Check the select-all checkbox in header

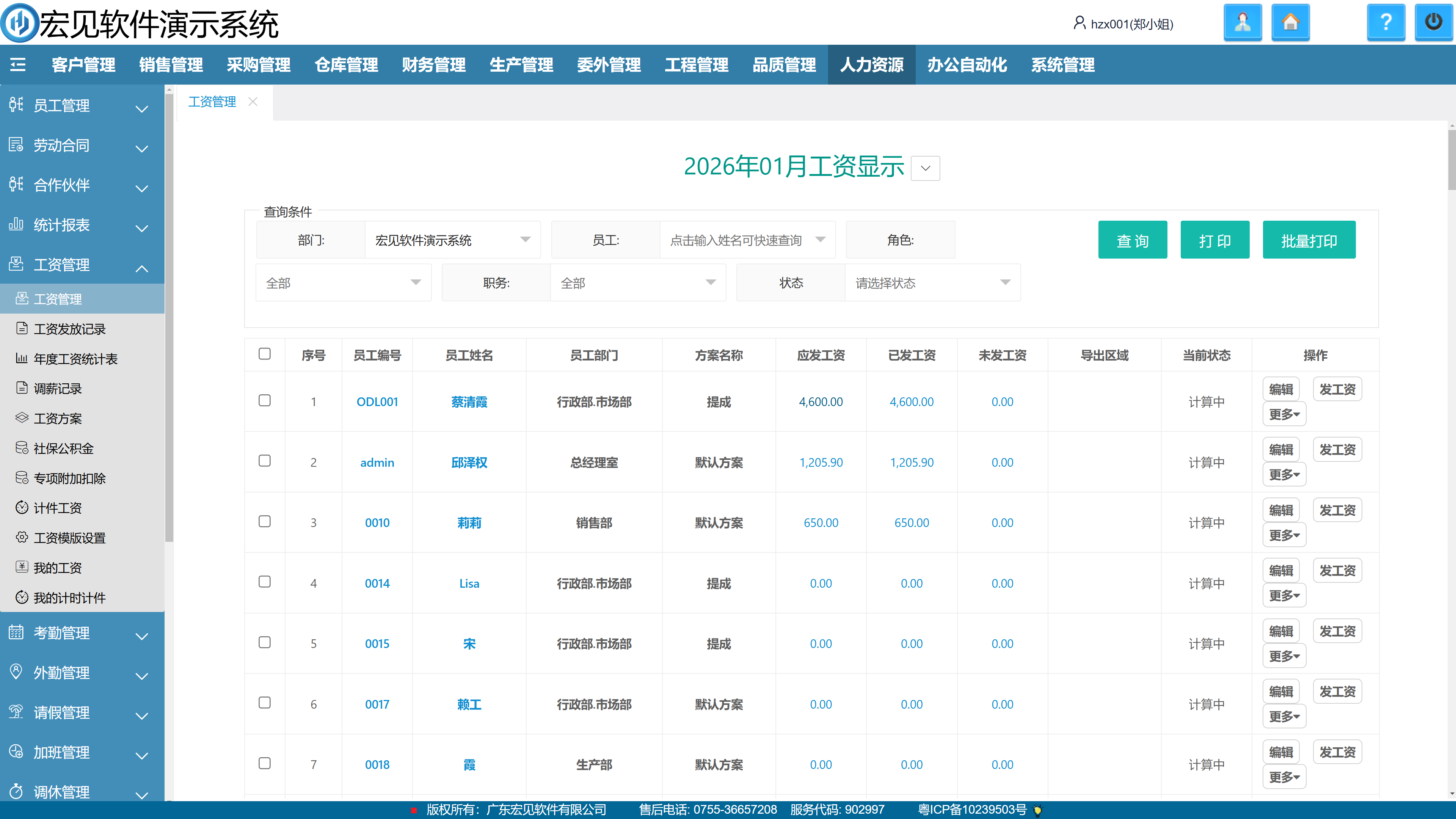point(265,354)
